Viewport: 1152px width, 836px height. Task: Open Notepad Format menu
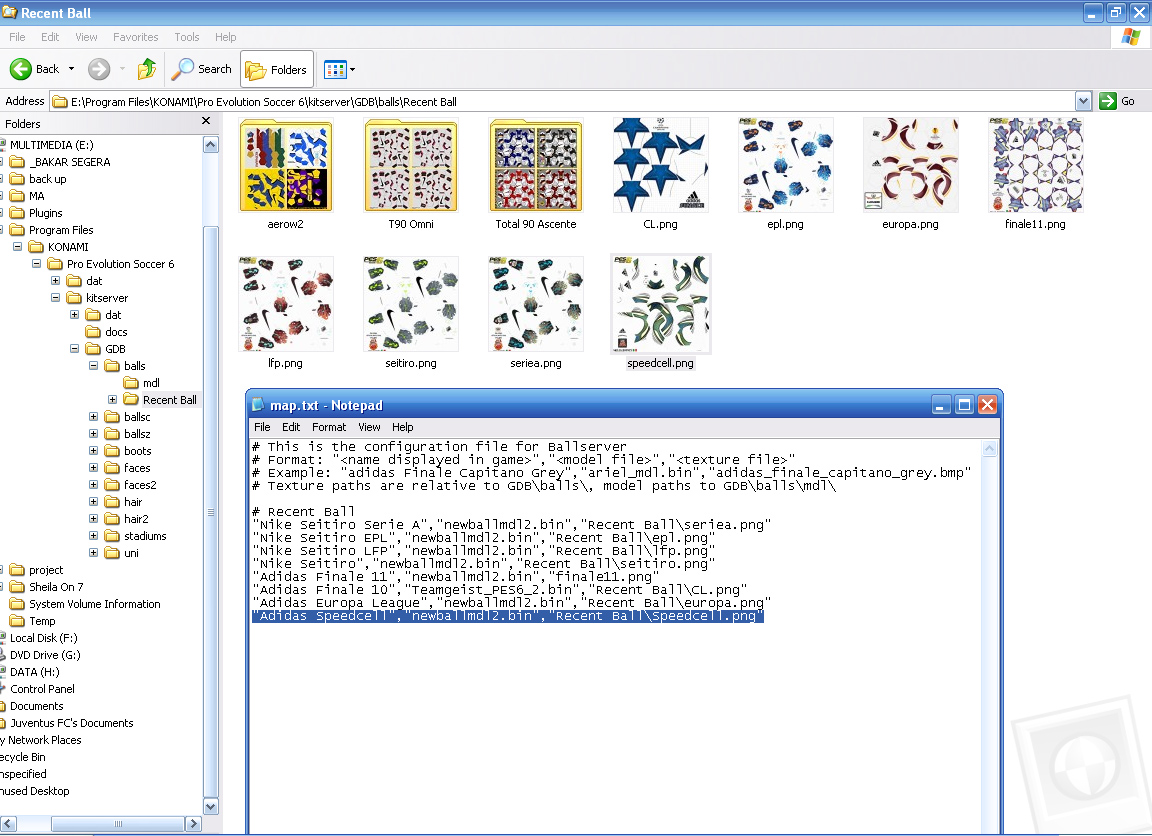(328, 427)
